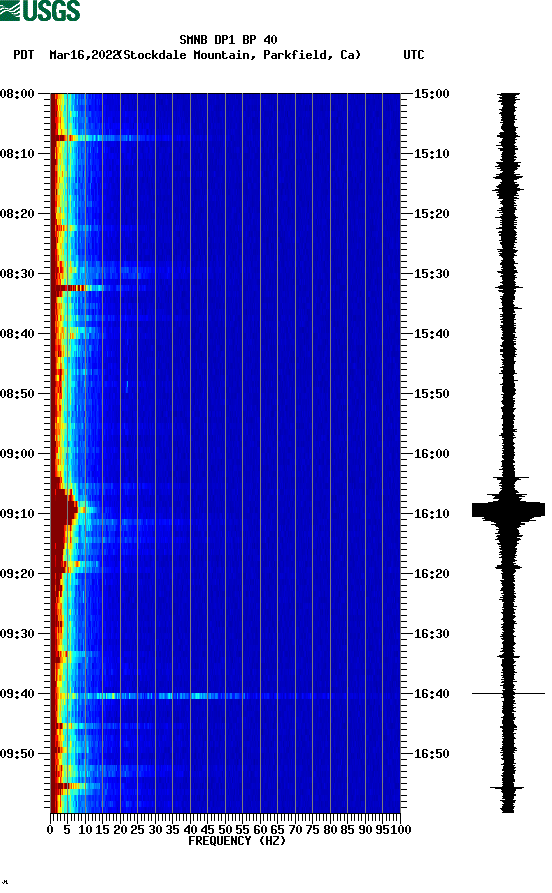Click the 16:40 UTC time label

tap(431, 694)
